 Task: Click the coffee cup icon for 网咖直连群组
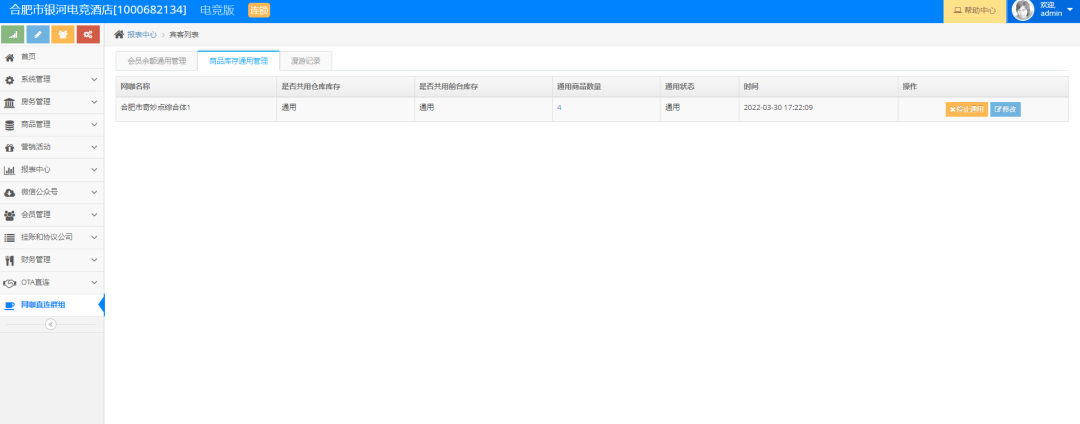click(x=10, y=306)
